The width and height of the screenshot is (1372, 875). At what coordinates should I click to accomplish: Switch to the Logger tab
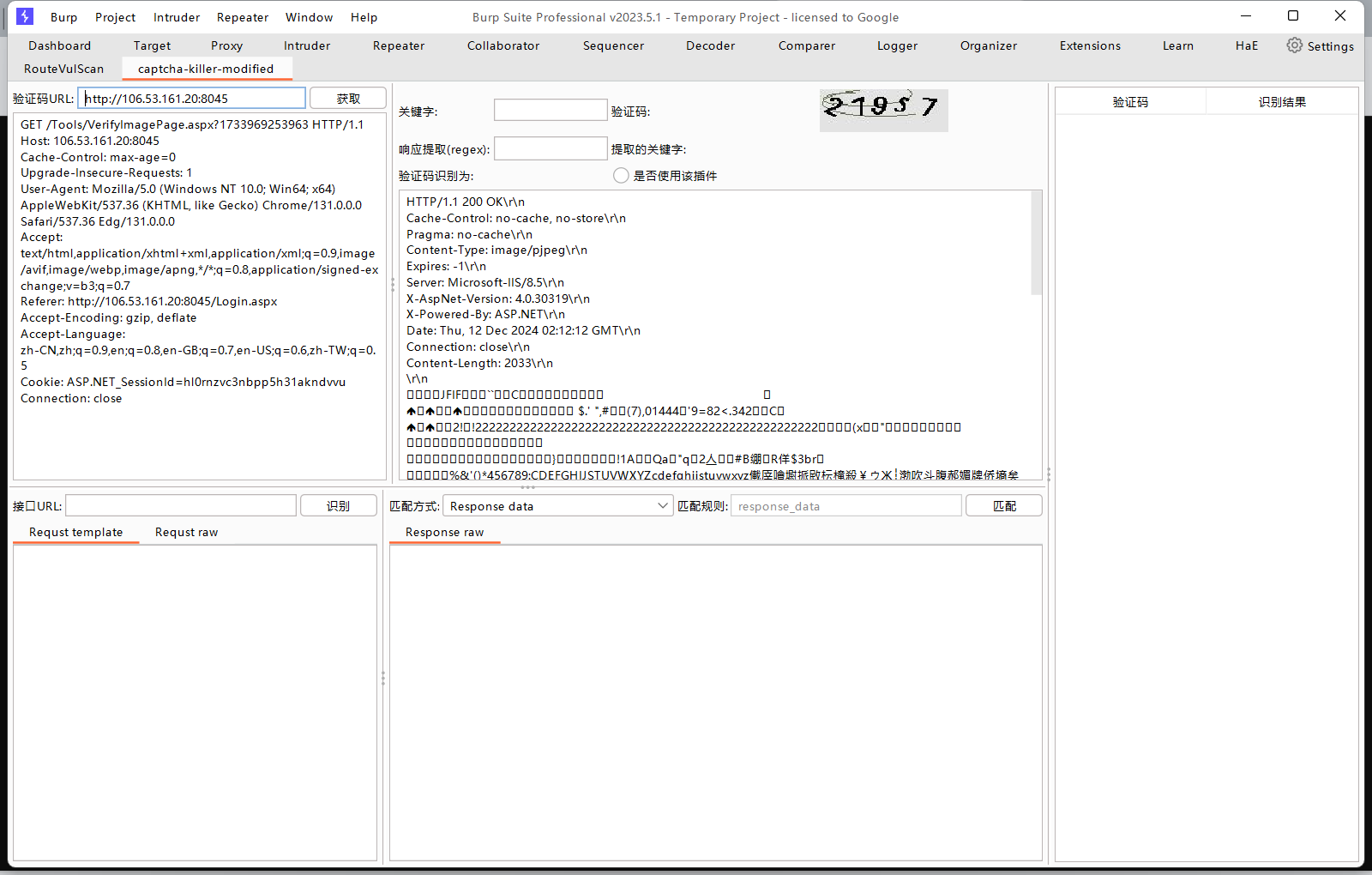click(897, 45)
